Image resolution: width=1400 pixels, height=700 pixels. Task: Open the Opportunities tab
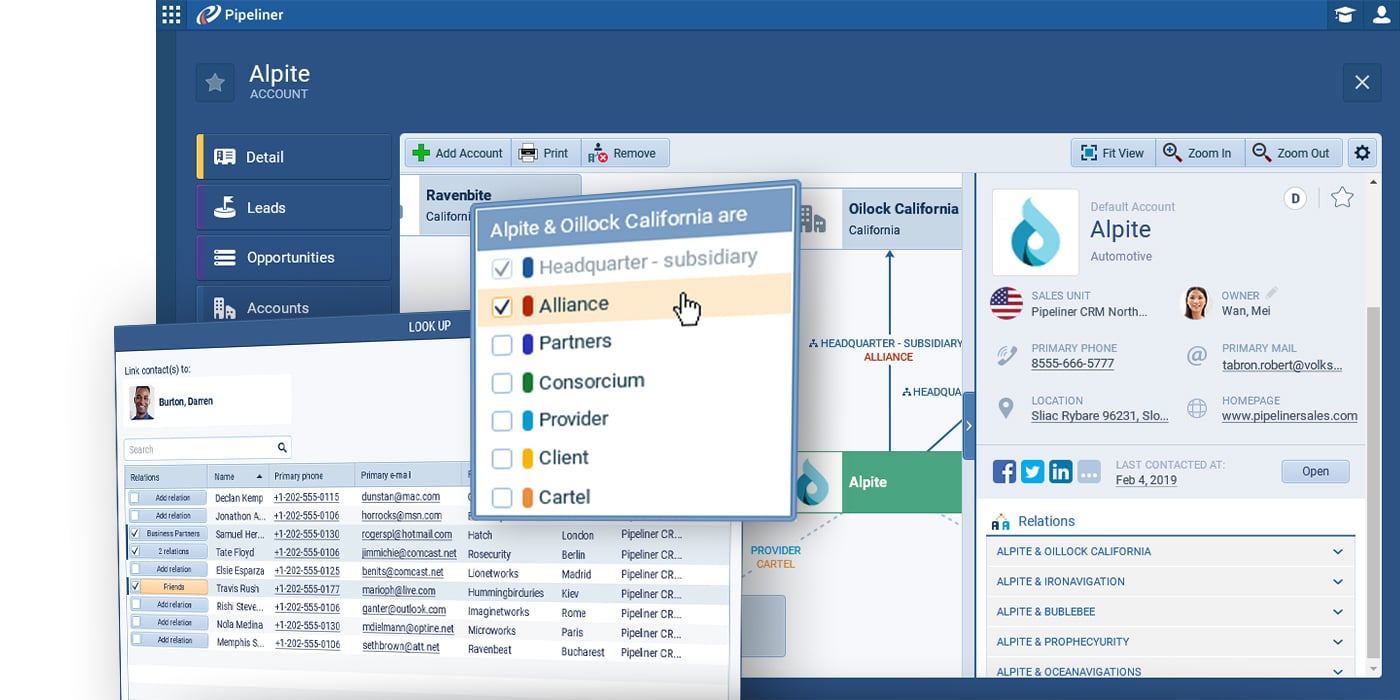click(x=294, y=258)
